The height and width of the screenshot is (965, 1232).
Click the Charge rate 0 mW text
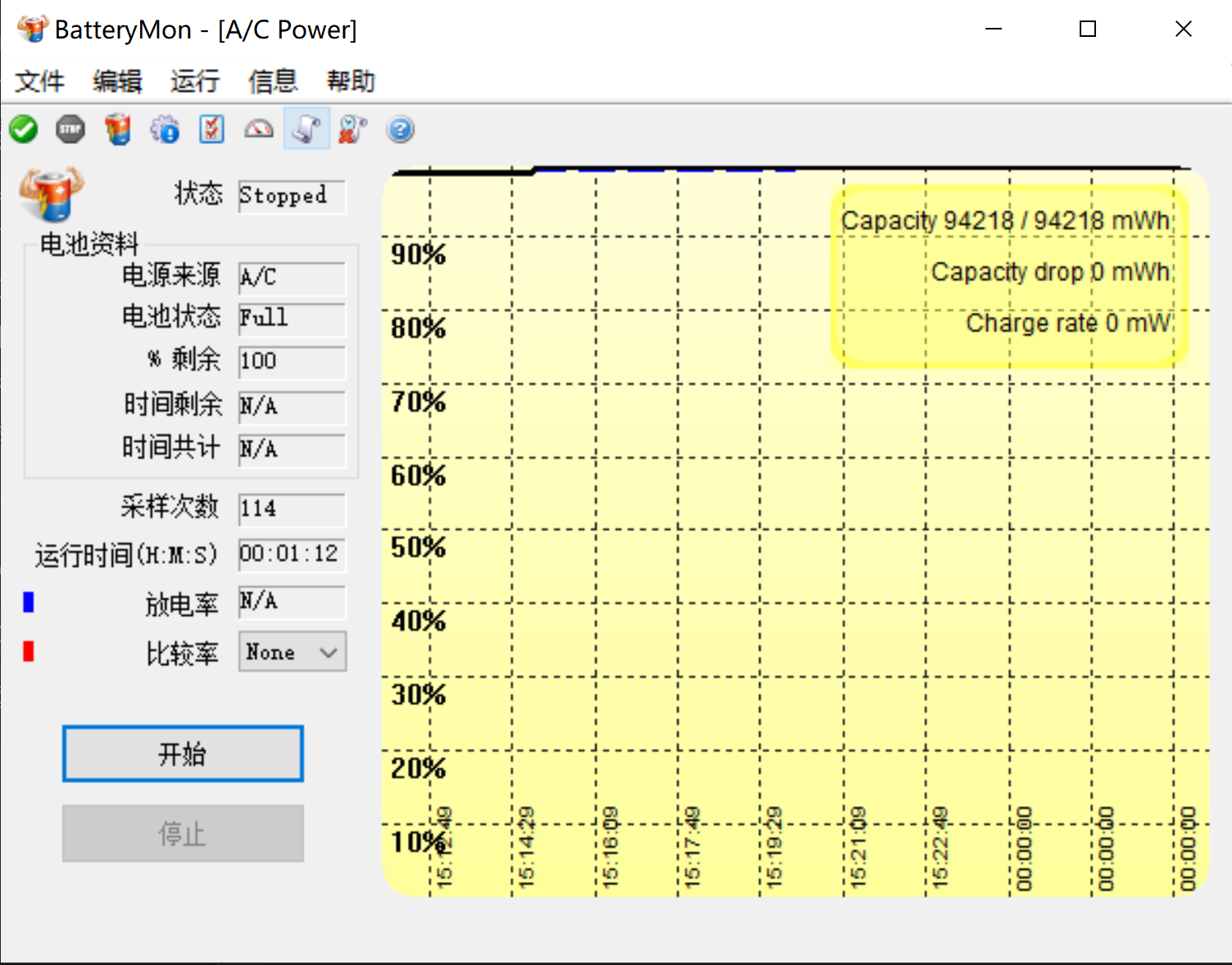click(x=1069, y=323)
